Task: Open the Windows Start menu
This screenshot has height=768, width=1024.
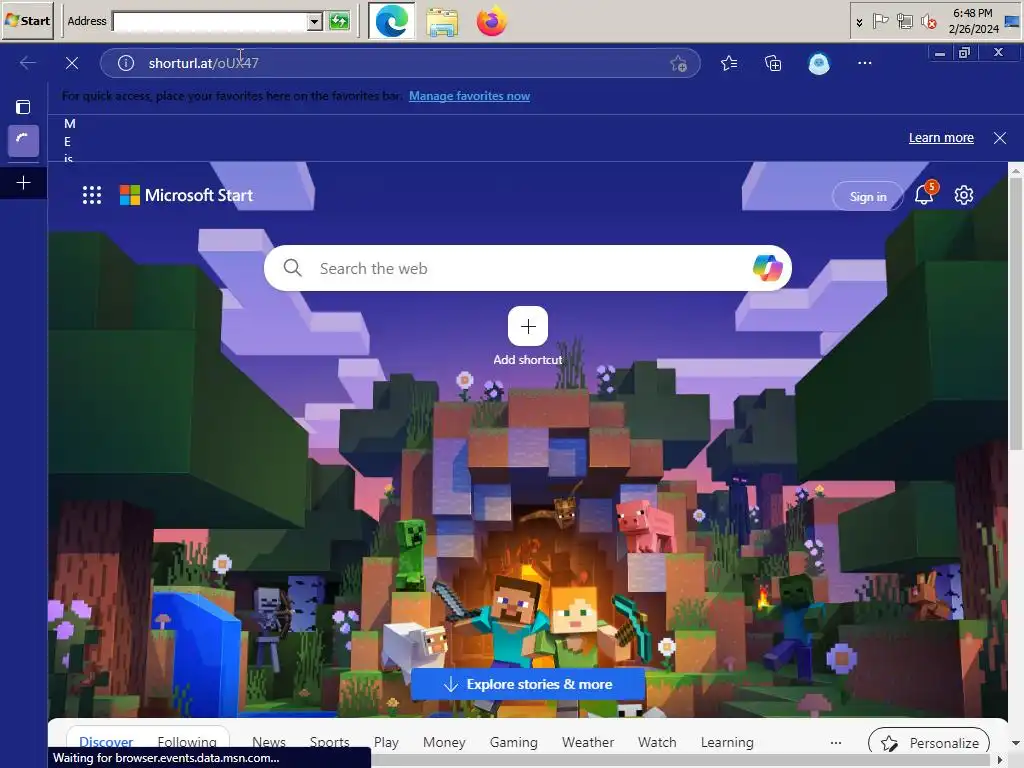Action: 27,20
